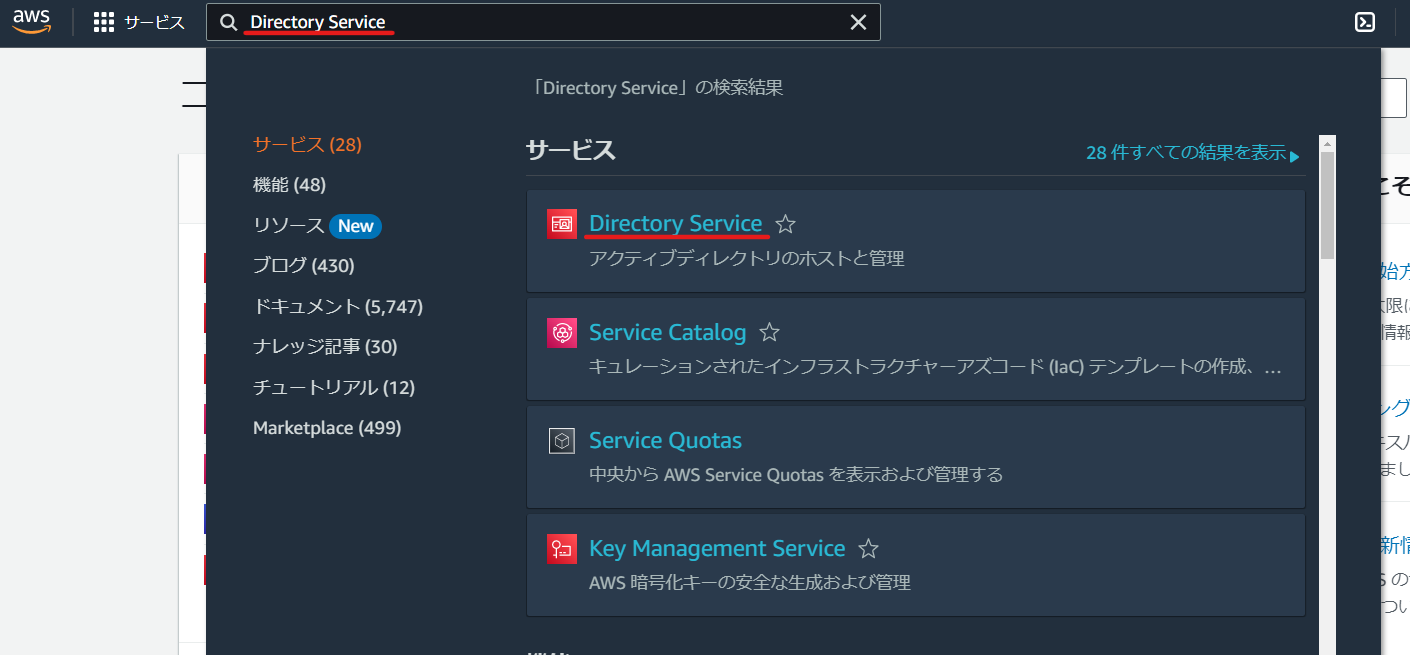
Task: Open the Directory Service link
Action: pyautogui.click(x=676, y=223)
